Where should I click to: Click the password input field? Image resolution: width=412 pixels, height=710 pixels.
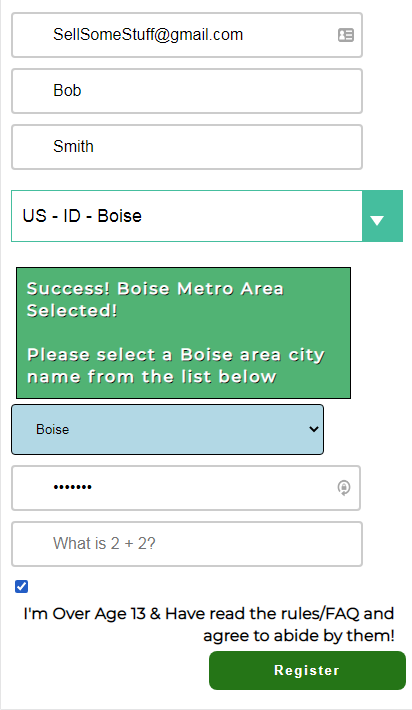pyautogui.click(x=186, y=488)
